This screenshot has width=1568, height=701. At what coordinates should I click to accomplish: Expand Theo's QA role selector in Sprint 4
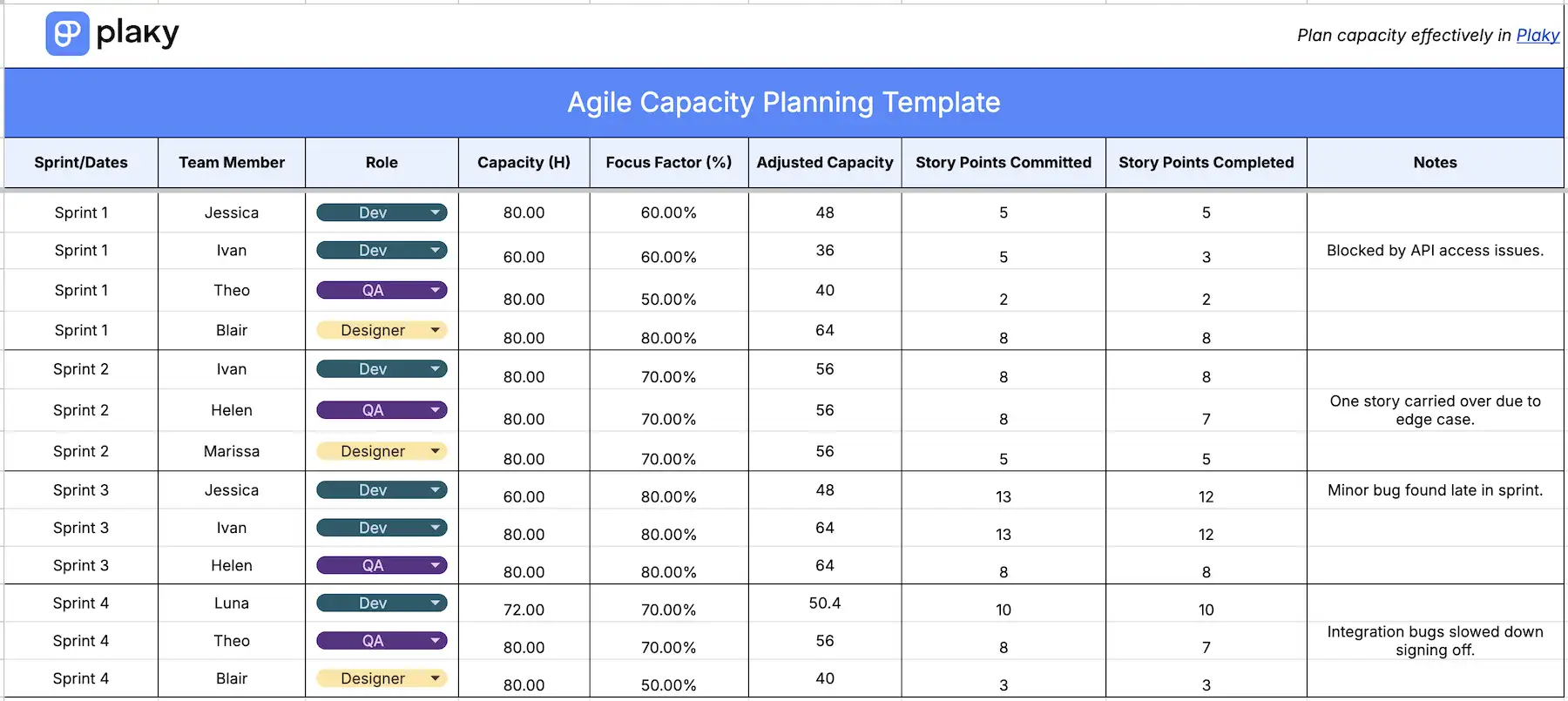[x=381, y=640]
